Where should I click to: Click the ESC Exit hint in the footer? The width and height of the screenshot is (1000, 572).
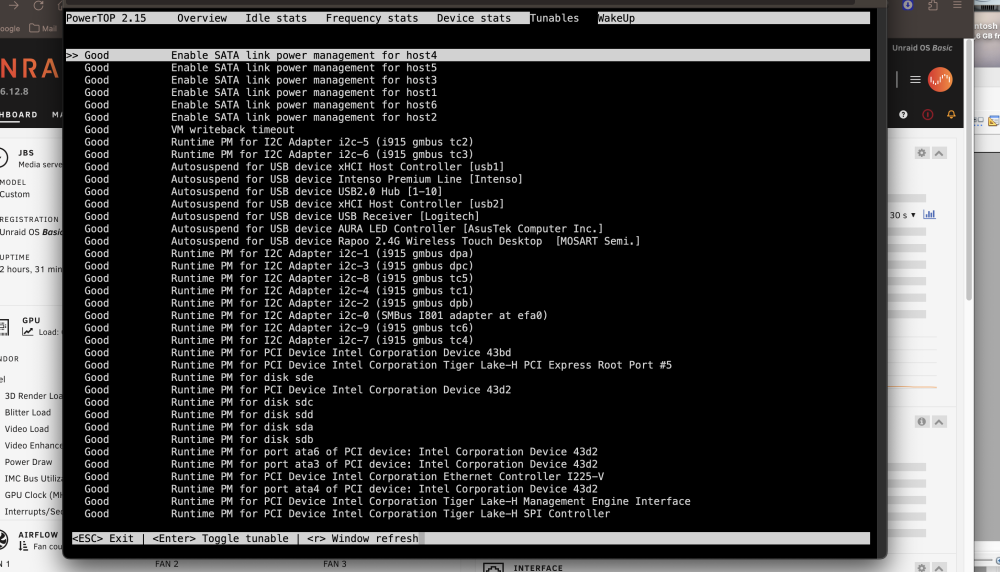click(x=103, y=538)
